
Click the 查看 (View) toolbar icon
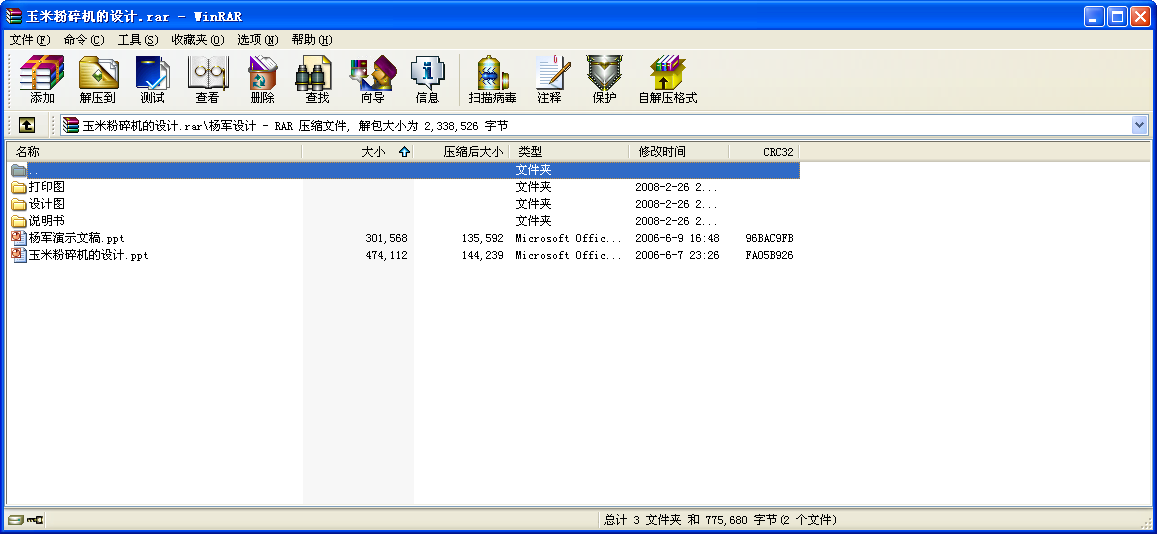pos(207,80)
